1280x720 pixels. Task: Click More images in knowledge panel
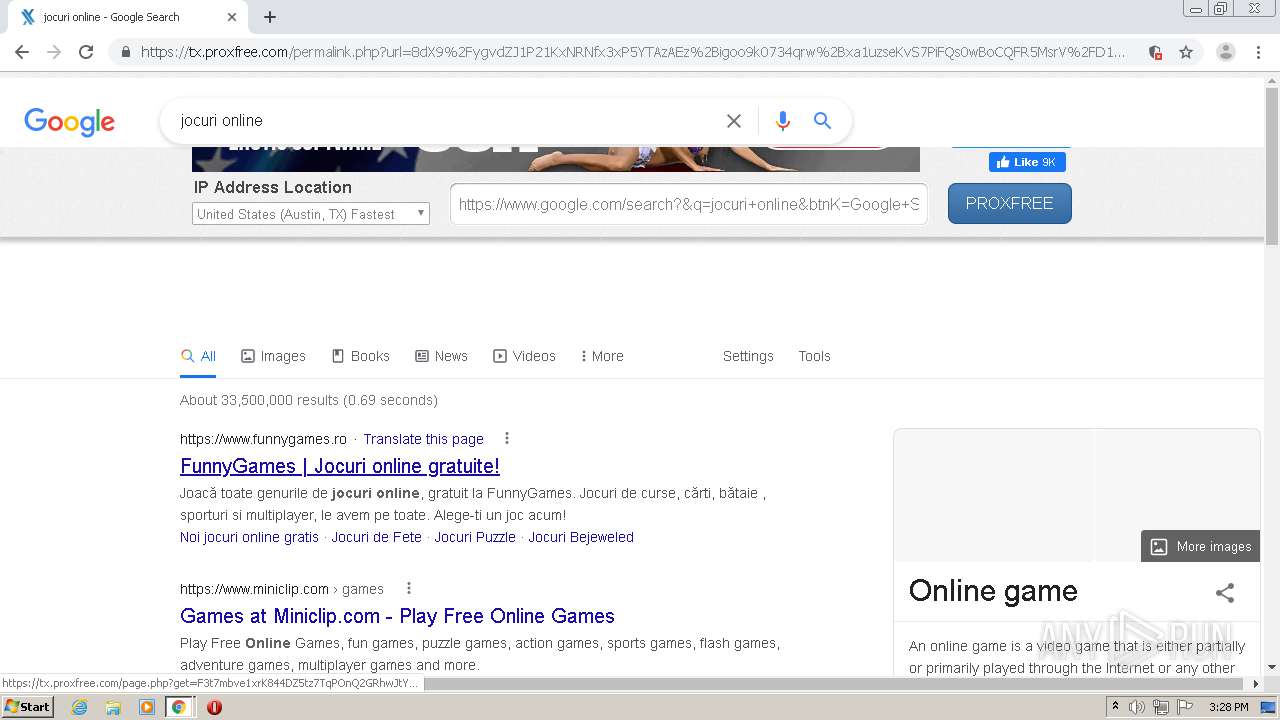(1200, 546)
